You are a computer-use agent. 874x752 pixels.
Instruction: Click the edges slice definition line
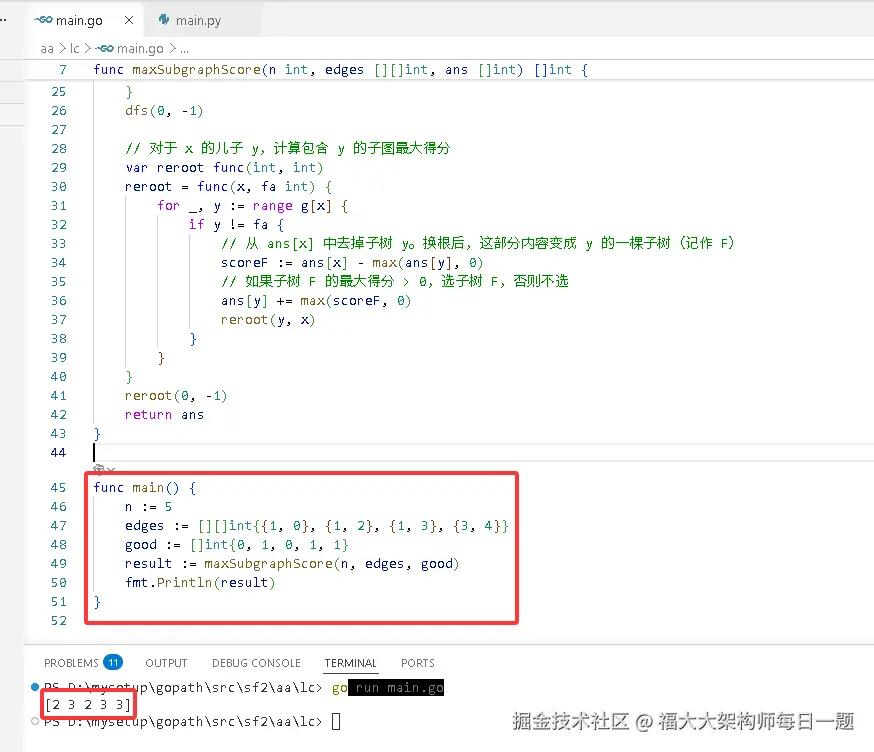point(317,526)
